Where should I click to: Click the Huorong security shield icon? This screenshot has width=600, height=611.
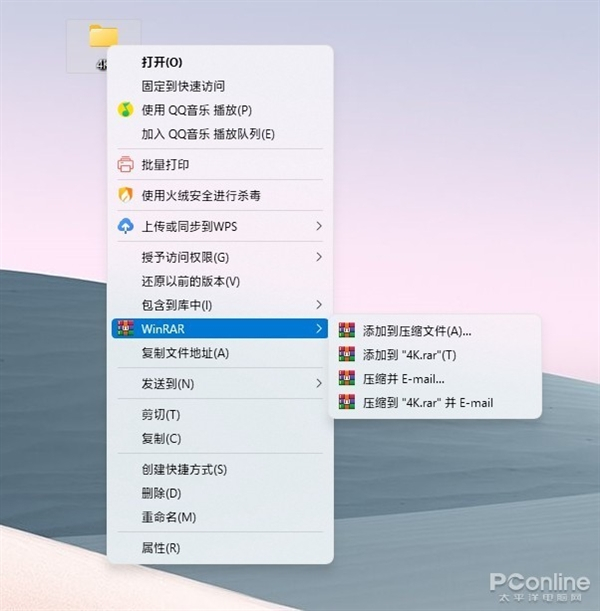[125, 195]
